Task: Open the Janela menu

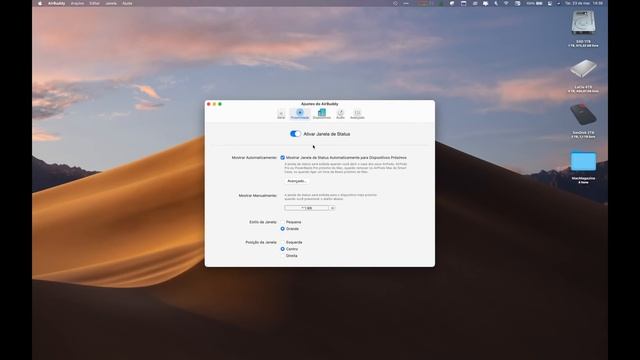Action: click(x=111, y=3)
